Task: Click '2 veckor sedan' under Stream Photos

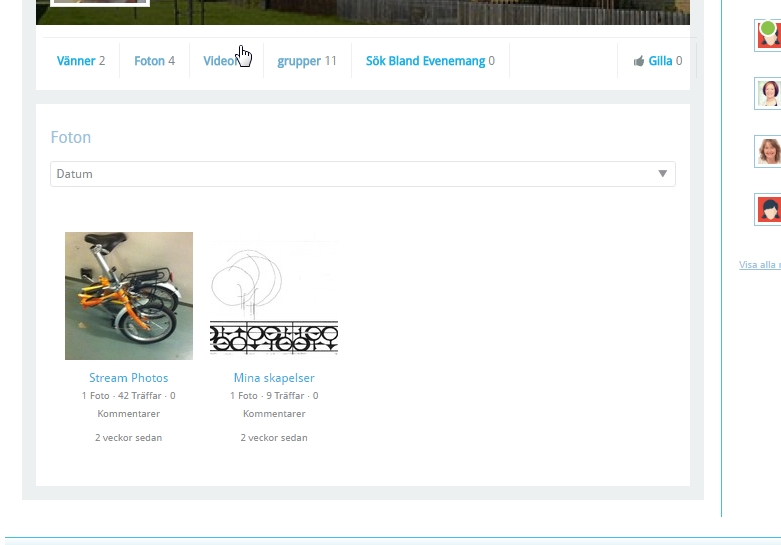Action: pyautogui.click(x=129, y=437)
